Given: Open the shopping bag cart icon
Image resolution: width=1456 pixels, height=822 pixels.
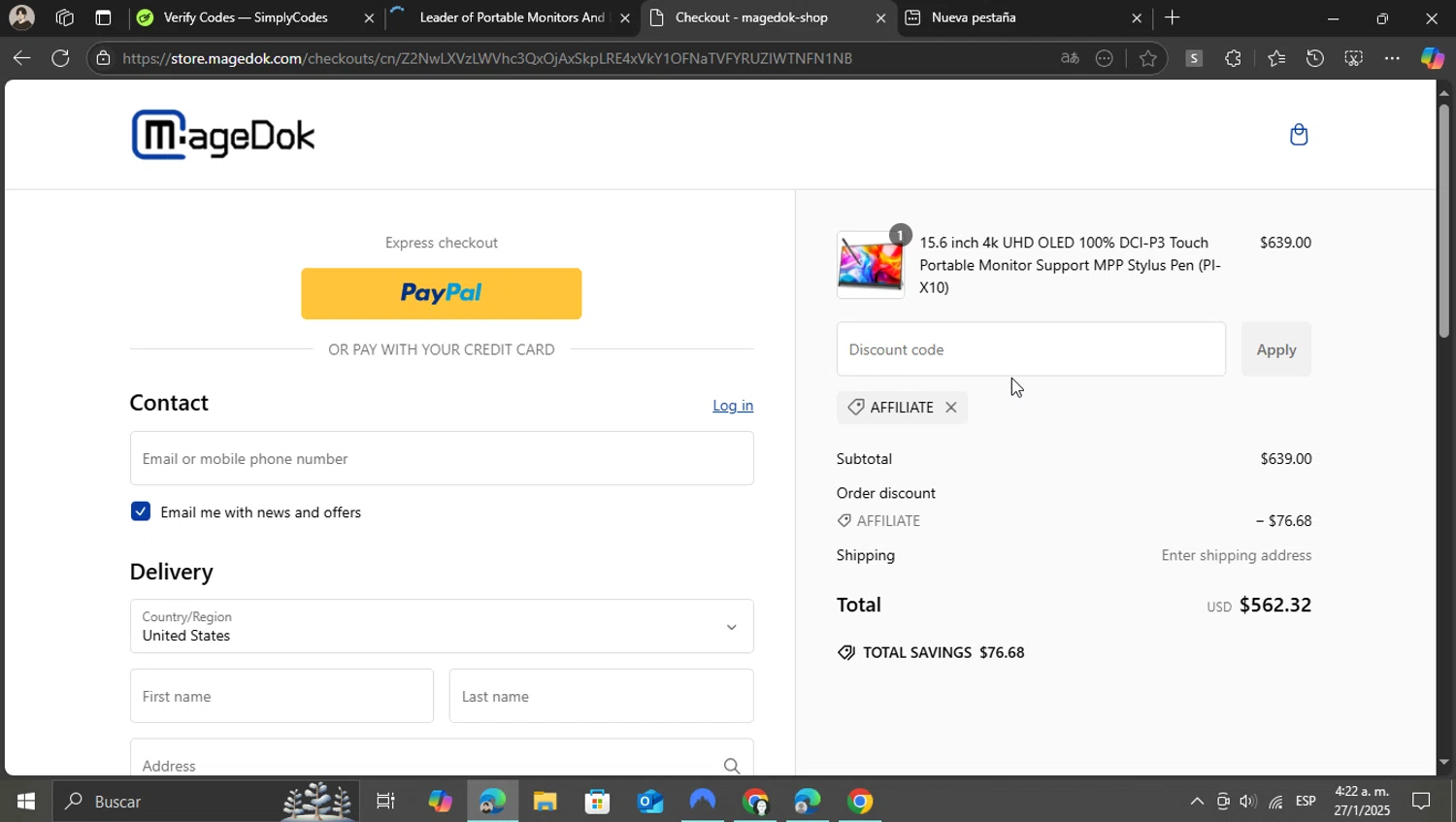Looking at the screenshot, I should tap(1299, 135).
